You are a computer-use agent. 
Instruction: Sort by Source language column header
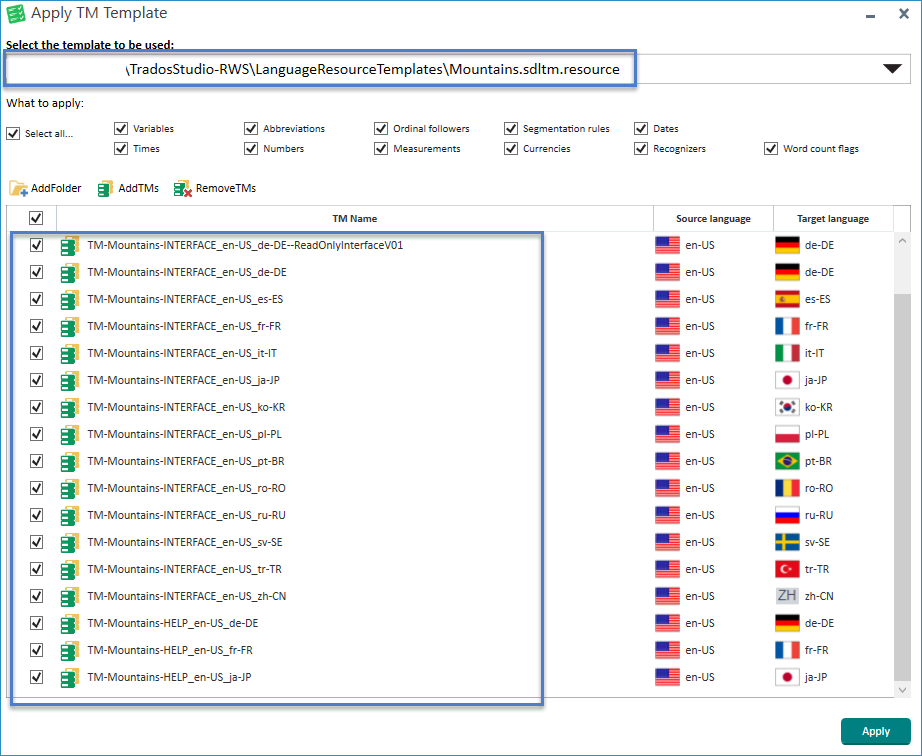click(713, 219)
